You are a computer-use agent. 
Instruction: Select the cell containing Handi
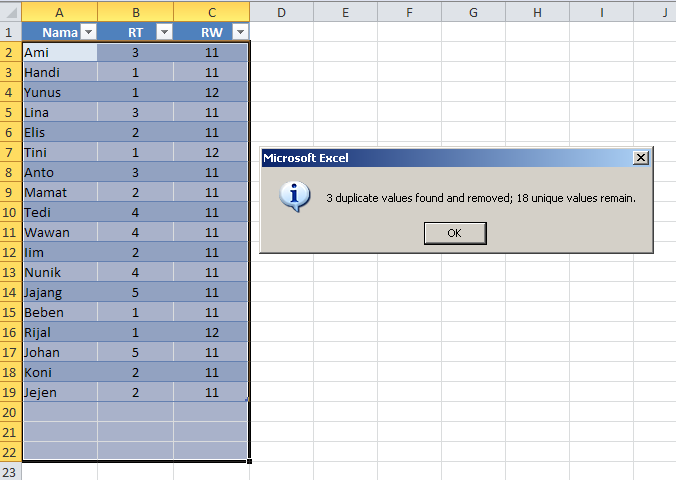click(x=59, y=72)
